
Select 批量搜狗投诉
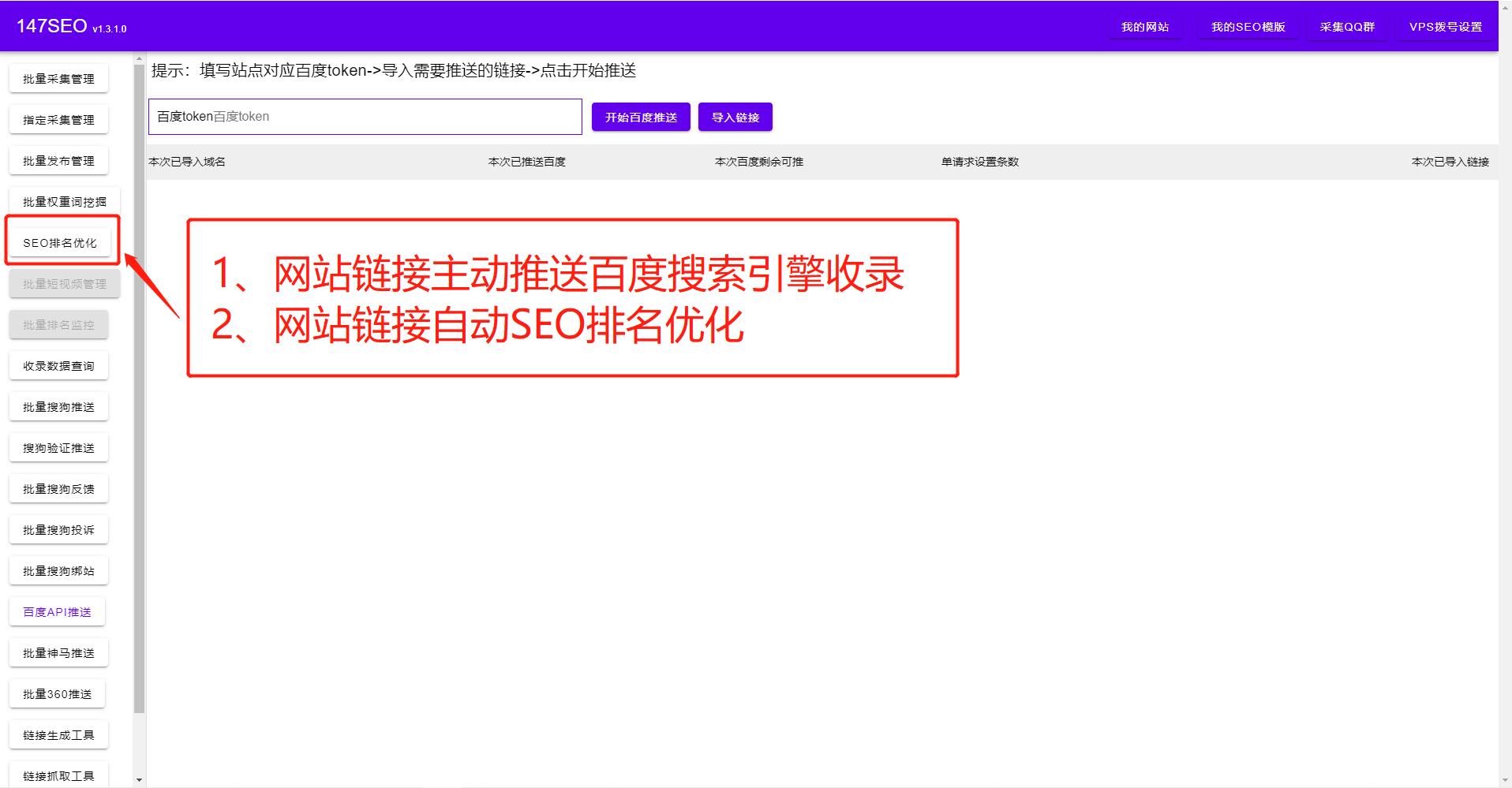58,529
